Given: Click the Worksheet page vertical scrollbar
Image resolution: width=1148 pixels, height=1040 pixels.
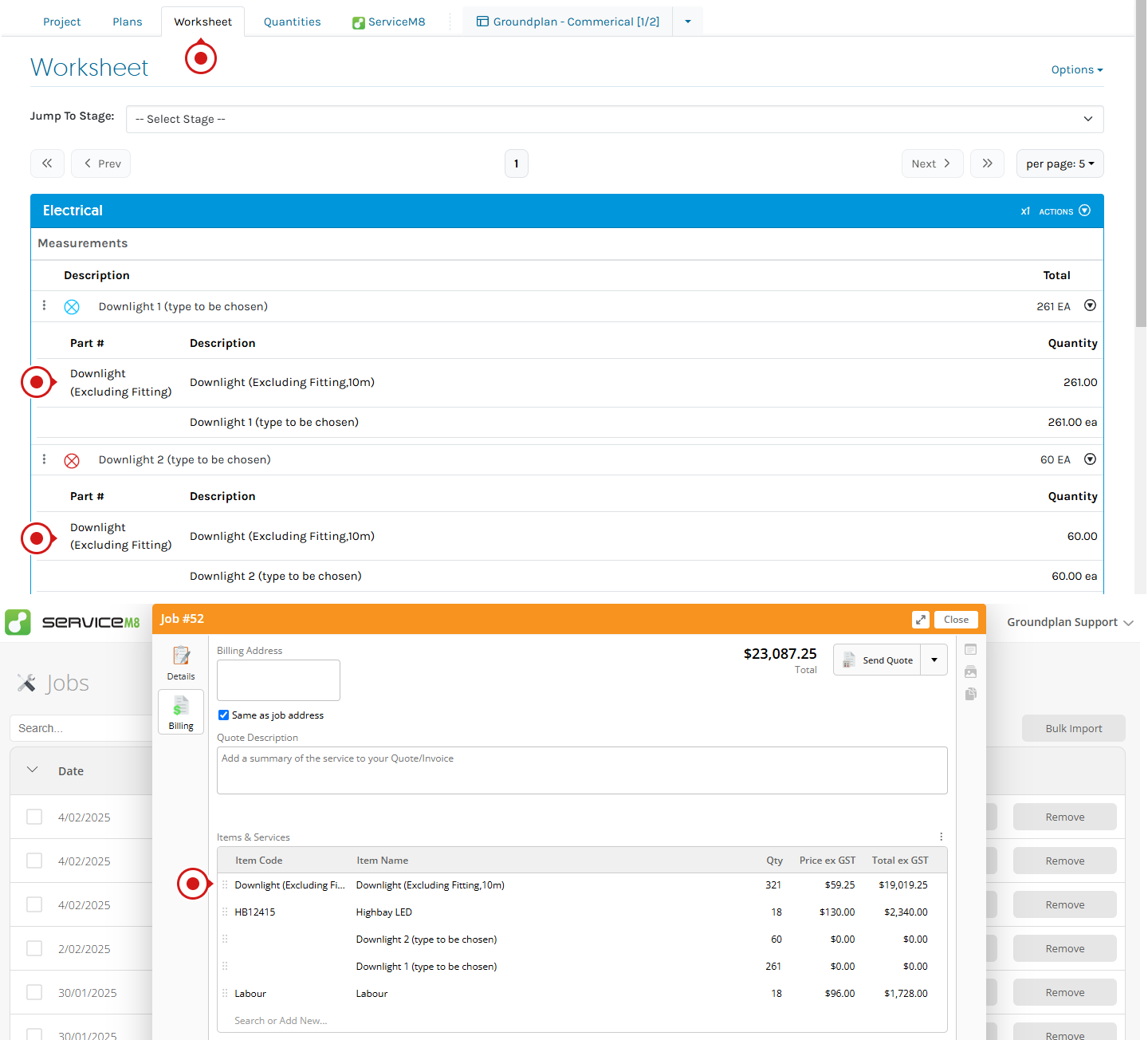Looking at the screenshot, I should tap(1141, 163).
